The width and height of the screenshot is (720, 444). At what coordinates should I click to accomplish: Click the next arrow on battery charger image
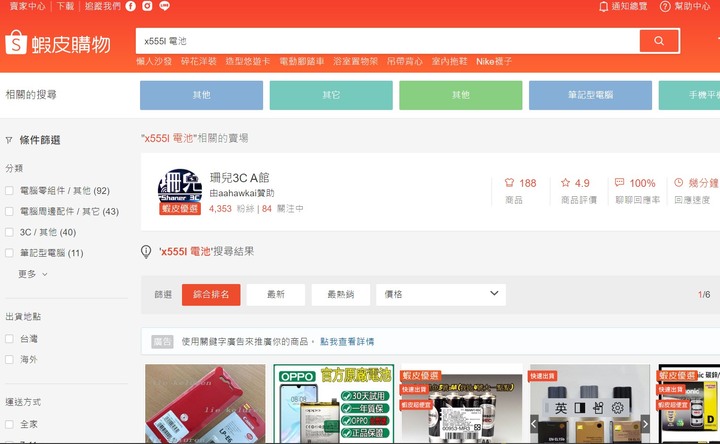[x=646, y=423]
